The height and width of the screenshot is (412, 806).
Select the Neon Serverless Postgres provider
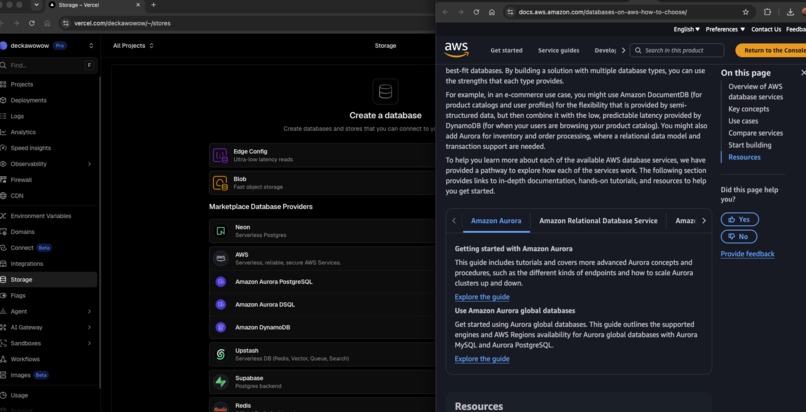(322, 231)
